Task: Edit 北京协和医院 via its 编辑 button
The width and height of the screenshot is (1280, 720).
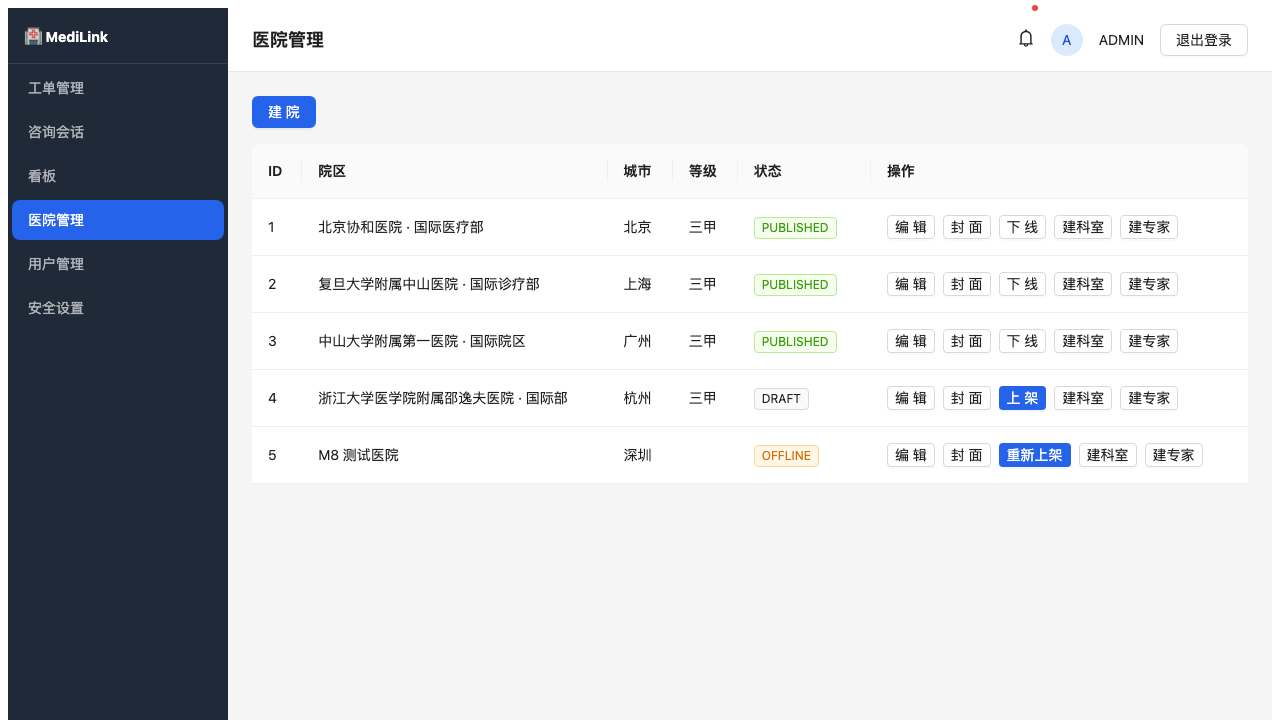Action: (x=911, y=227)
